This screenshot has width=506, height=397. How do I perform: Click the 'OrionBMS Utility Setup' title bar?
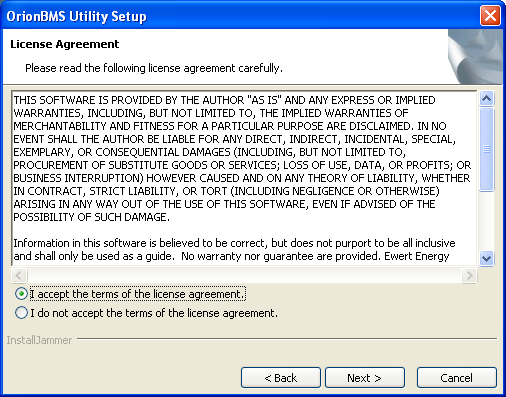click(240, 16)
